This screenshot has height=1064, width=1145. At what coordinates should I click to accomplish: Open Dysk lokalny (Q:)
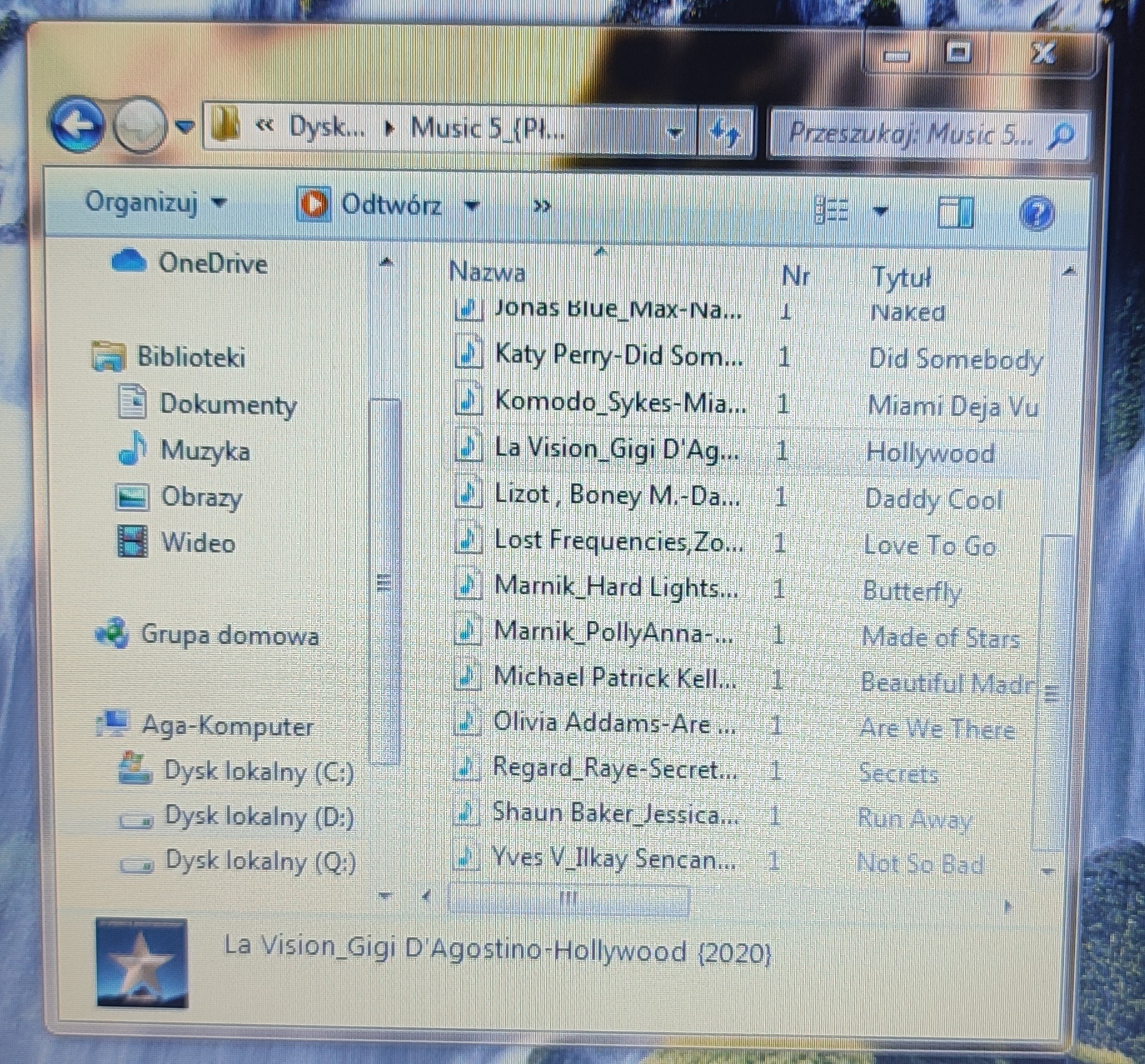coord(238,861)
